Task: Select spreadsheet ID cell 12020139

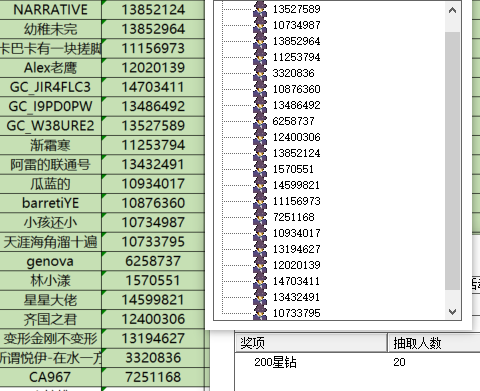Action: click(153, 68)
